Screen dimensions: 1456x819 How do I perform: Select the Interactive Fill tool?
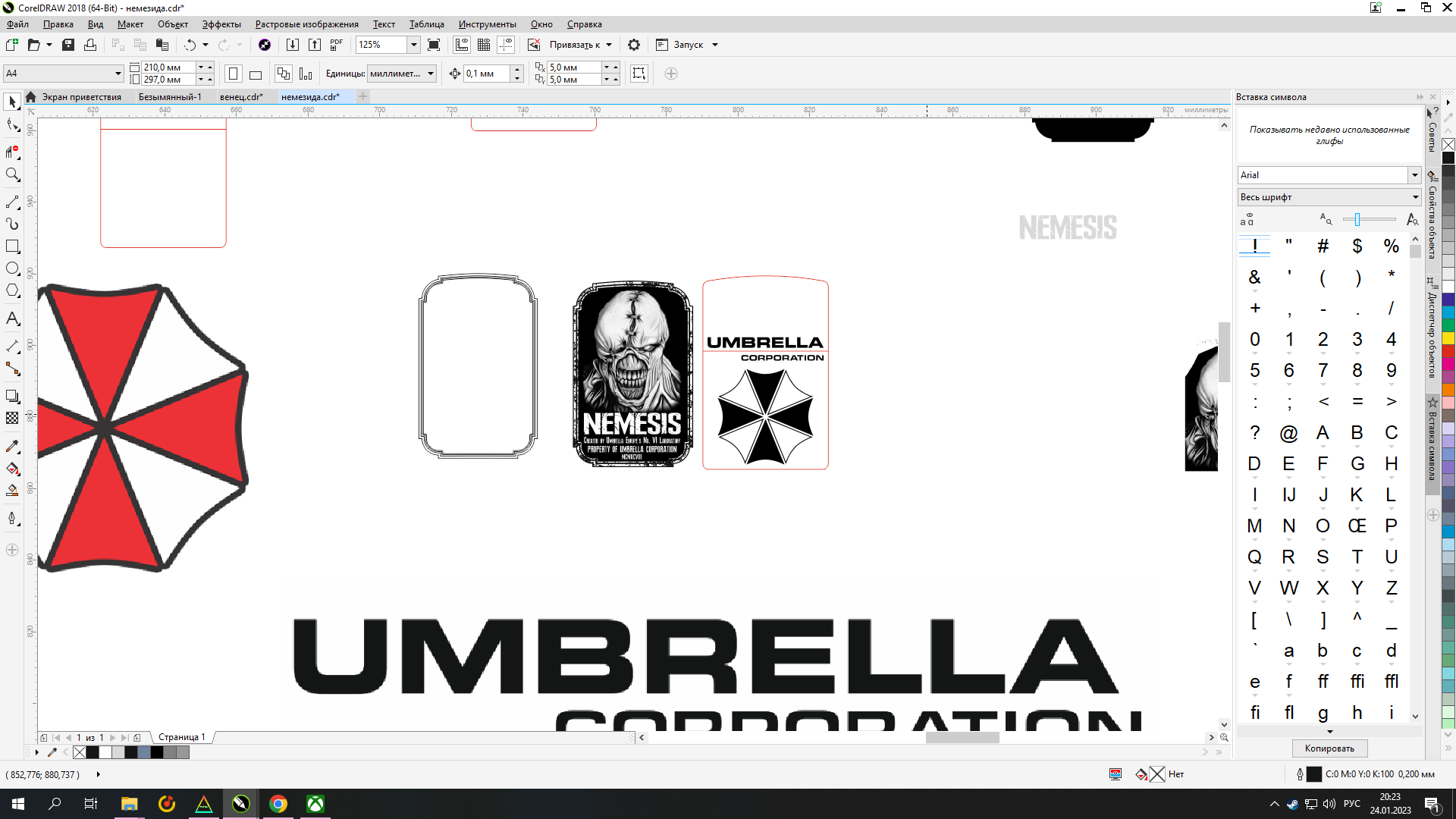[12, 469]
